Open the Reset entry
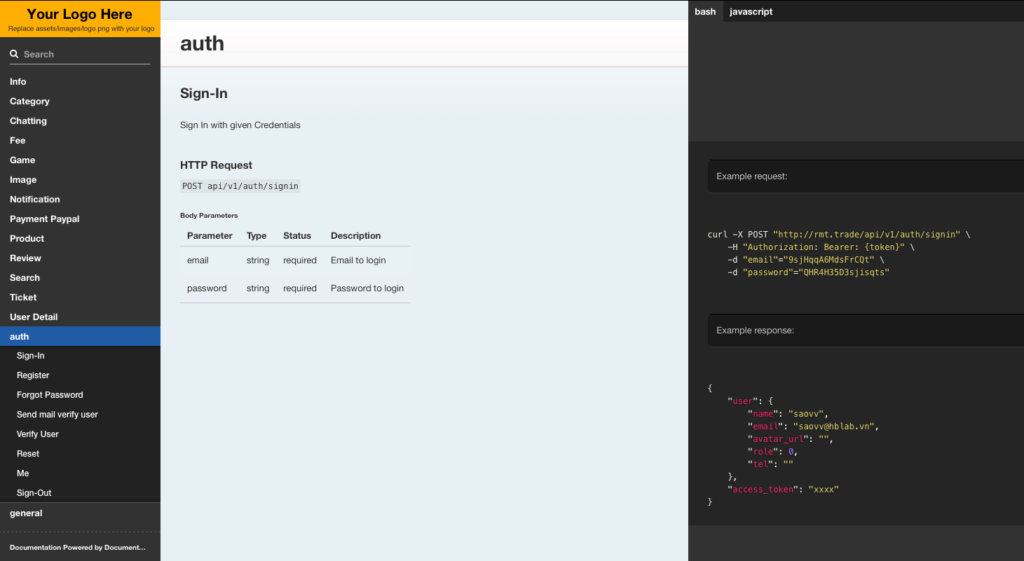Viewport: 1024px width, 561px height. coord(80,454)
